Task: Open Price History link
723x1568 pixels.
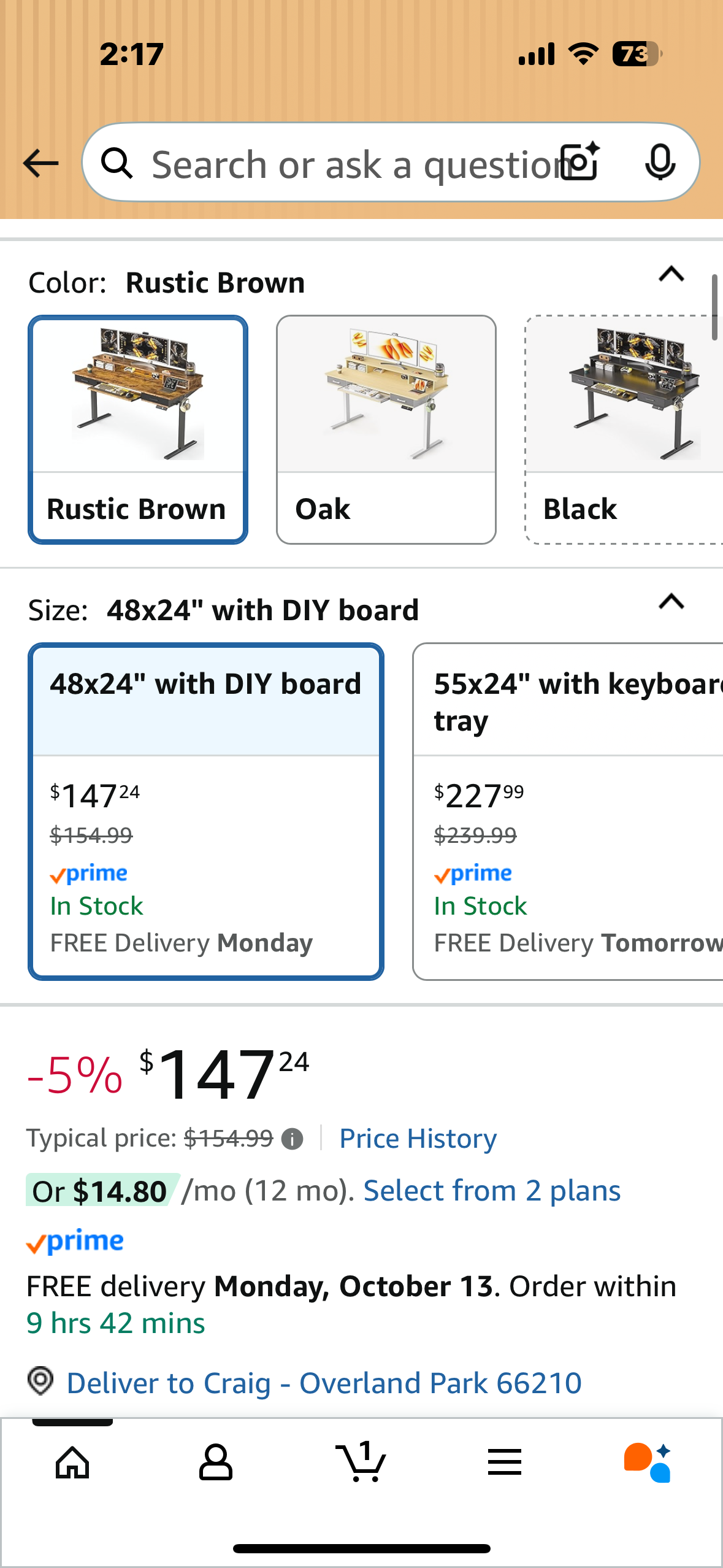Action: tap(418, 1139)
